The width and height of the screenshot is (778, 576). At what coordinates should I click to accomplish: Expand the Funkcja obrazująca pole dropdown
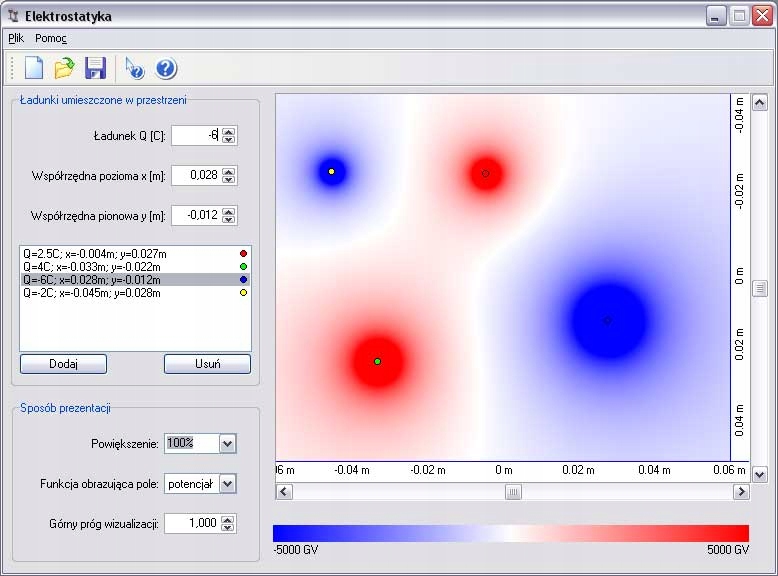click(x=227, y=484)
